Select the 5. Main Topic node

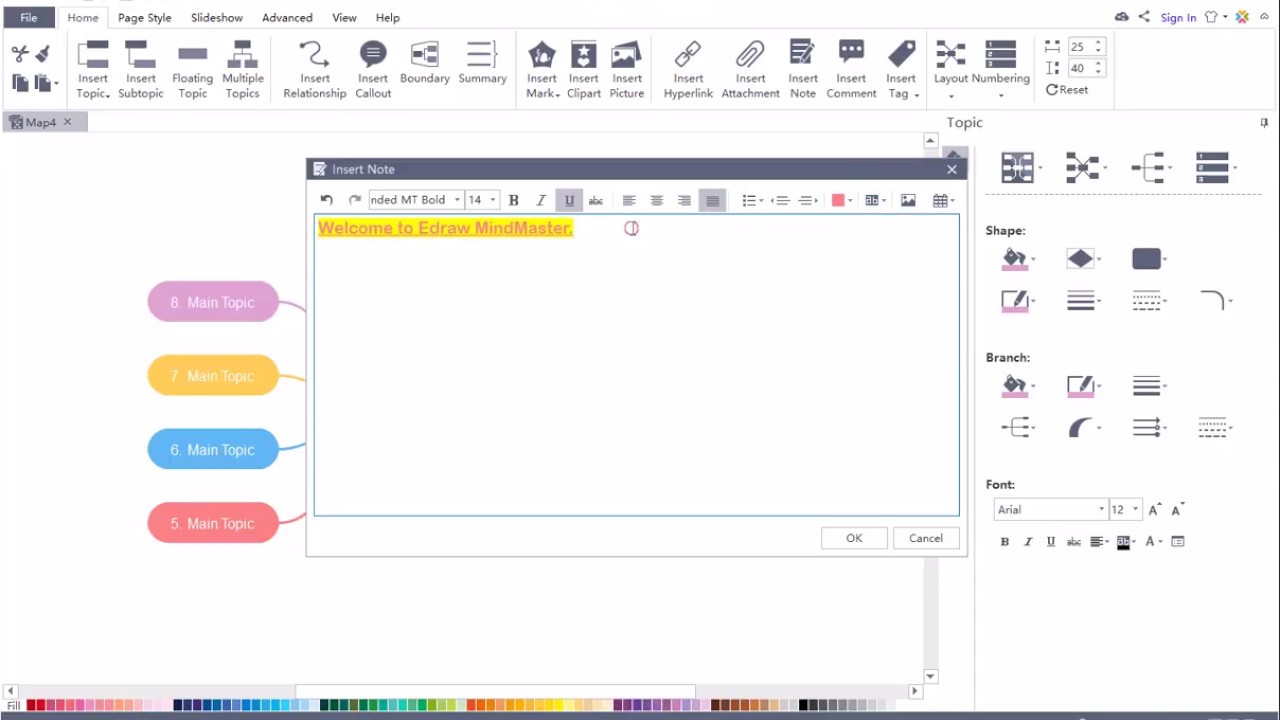click(x=213, y=523)
